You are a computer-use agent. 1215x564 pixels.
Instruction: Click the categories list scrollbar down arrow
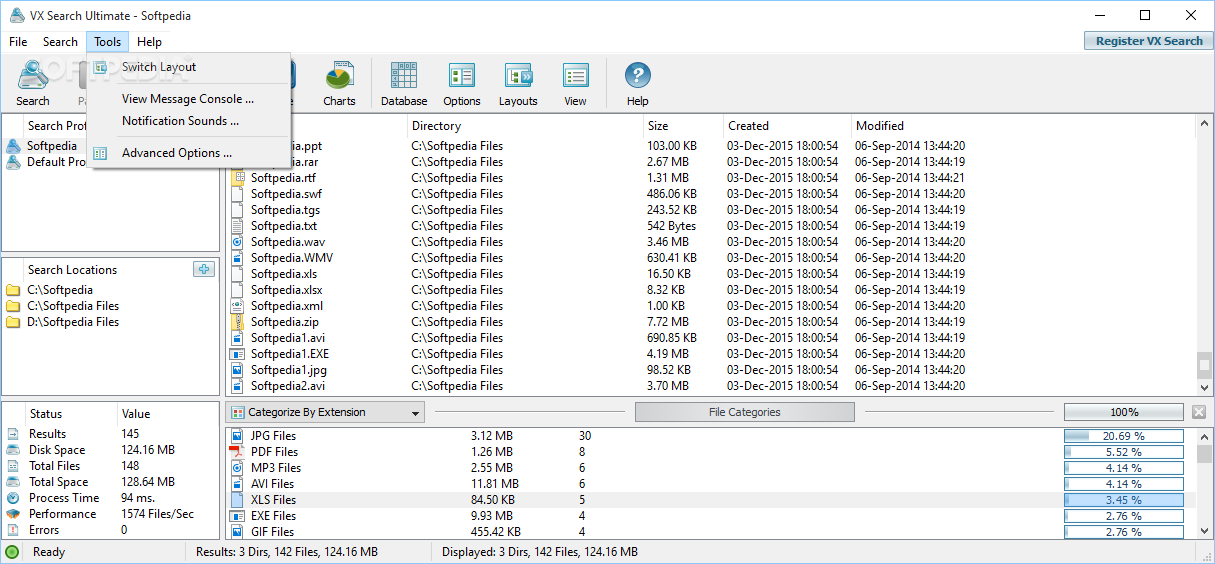pyautogui.click(x=1205, y=531)
